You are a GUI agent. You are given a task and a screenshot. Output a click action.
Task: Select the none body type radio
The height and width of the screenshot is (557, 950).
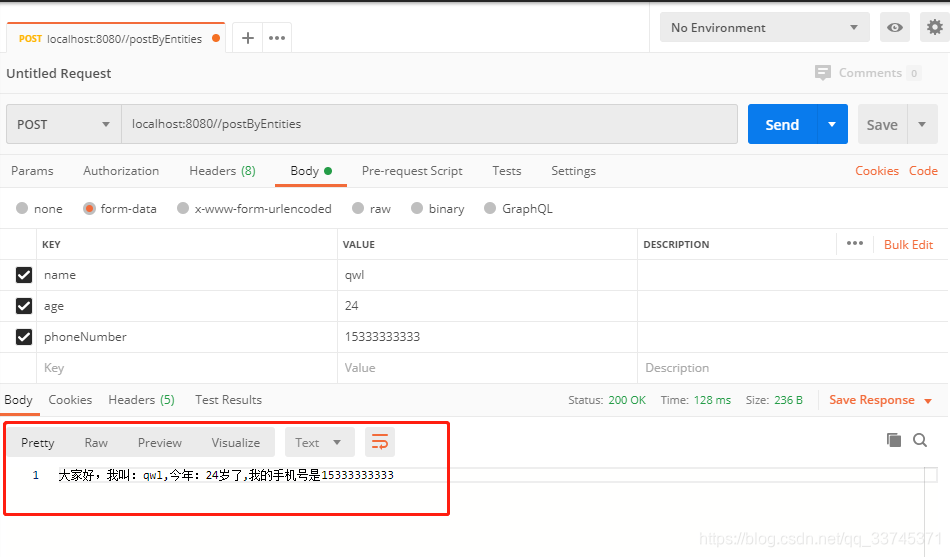coord(22,208)
